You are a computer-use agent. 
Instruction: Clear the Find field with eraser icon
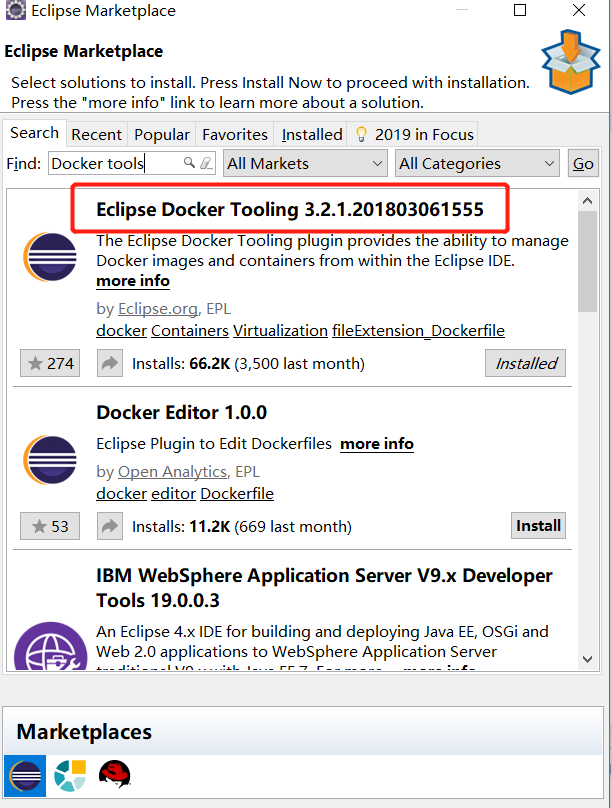[x=206, y=163]
